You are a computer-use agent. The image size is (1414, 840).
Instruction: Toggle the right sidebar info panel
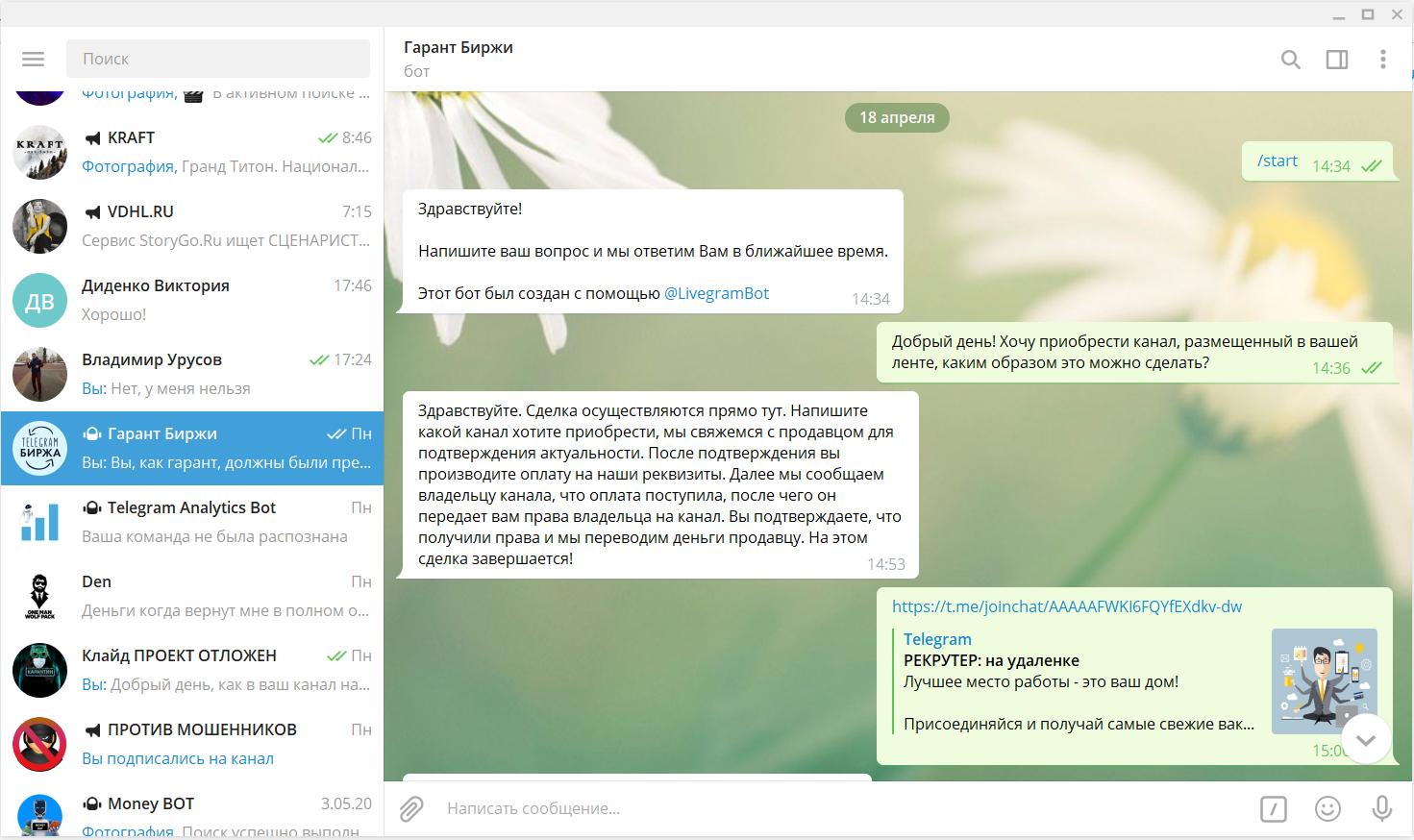(1336, 60)
